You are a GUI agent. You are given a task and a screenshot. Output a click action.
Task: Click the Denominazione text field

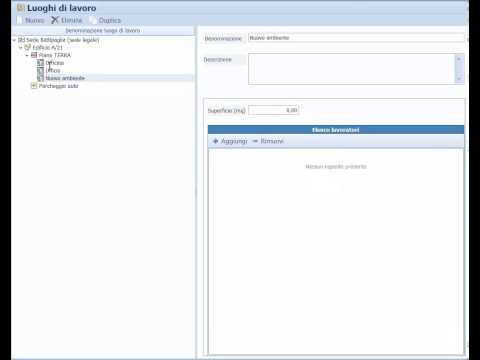[x=356, y=38]
